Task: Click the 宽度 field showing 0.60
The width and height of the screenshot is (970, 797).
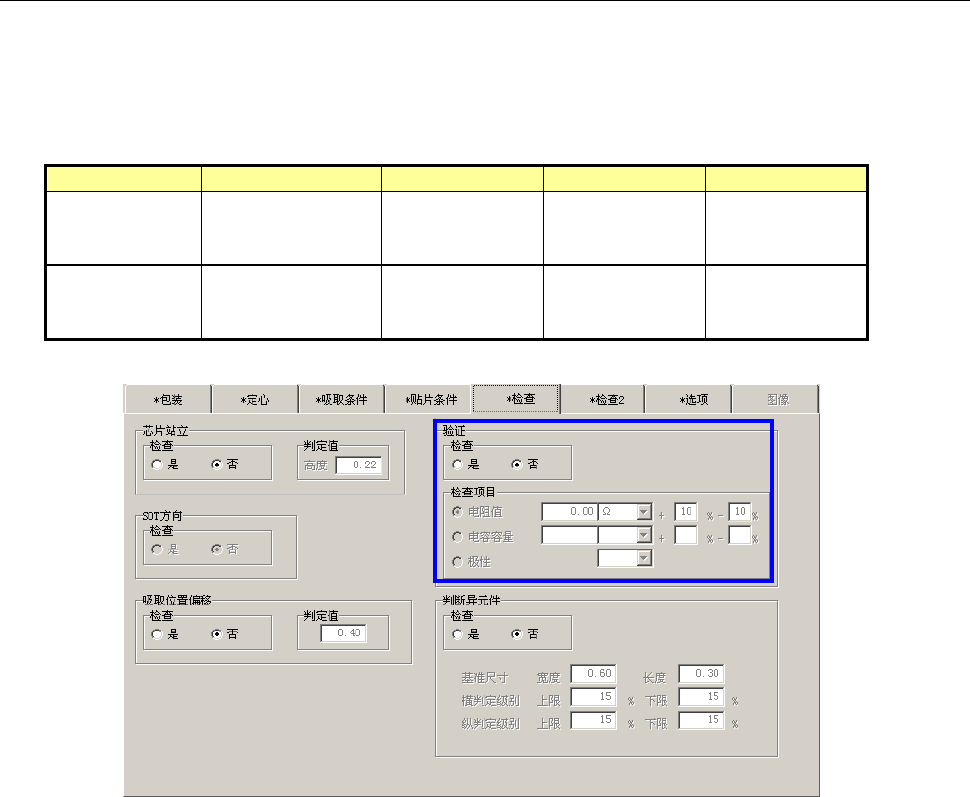Action: pos(593,674)
